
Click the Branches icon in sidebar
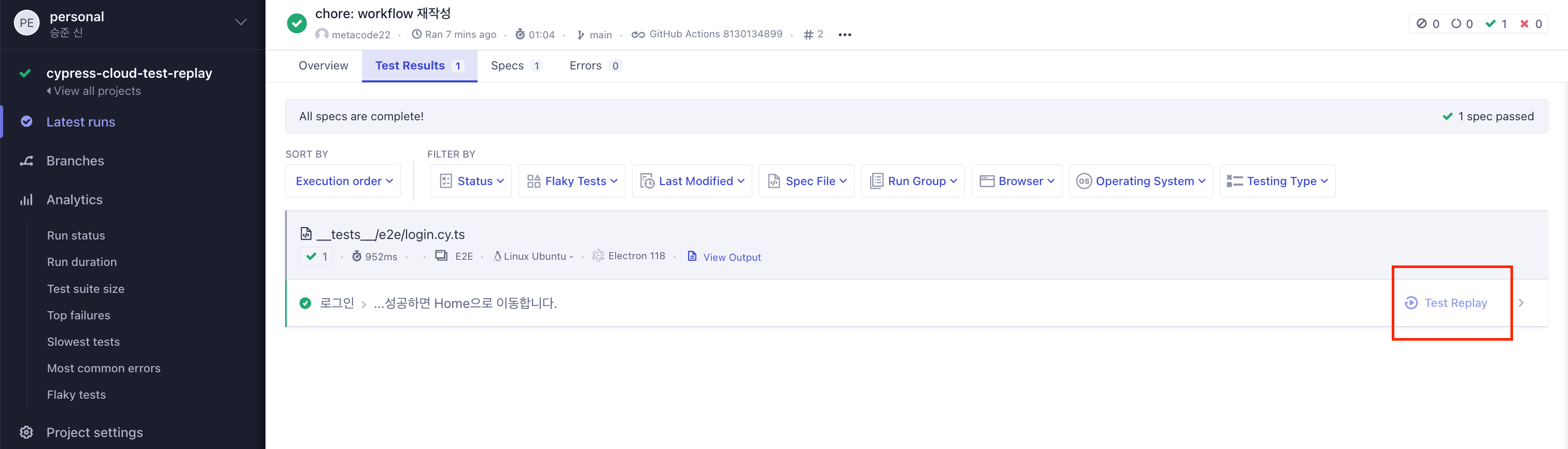pyautogui.click(x=26, y=161)
